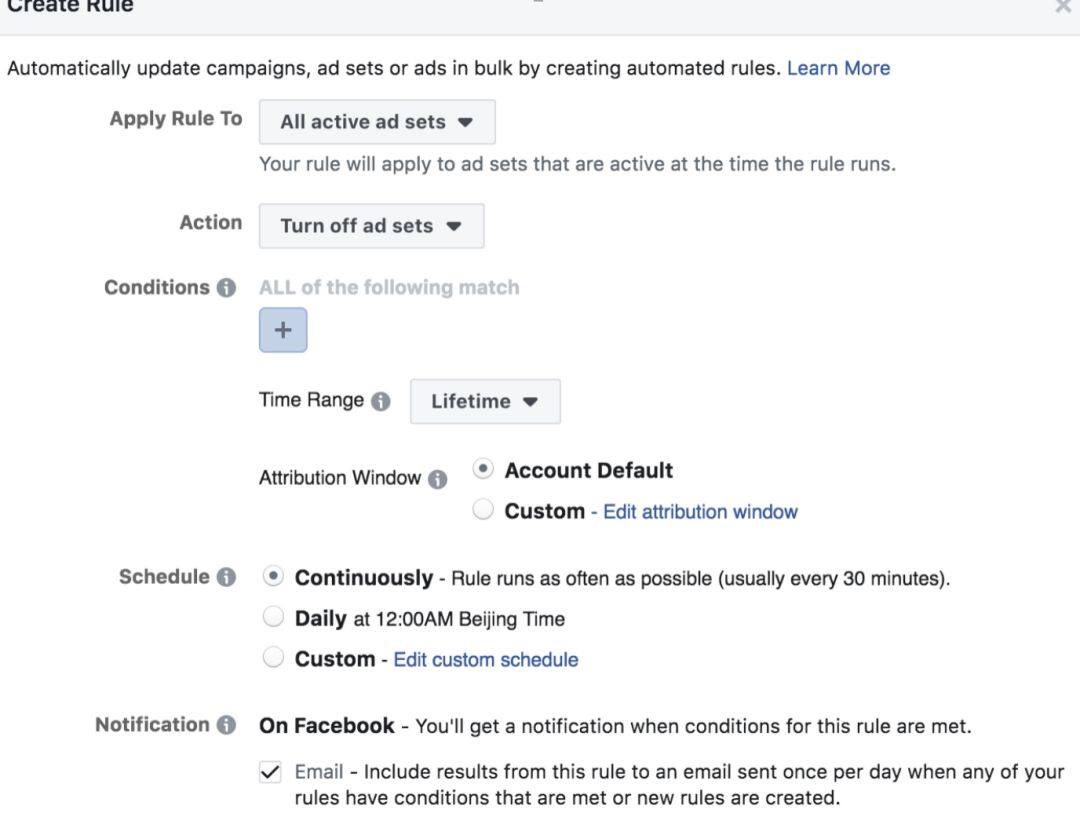
Task: Toggle the Email notification checkbox
Action: (271, 772)
